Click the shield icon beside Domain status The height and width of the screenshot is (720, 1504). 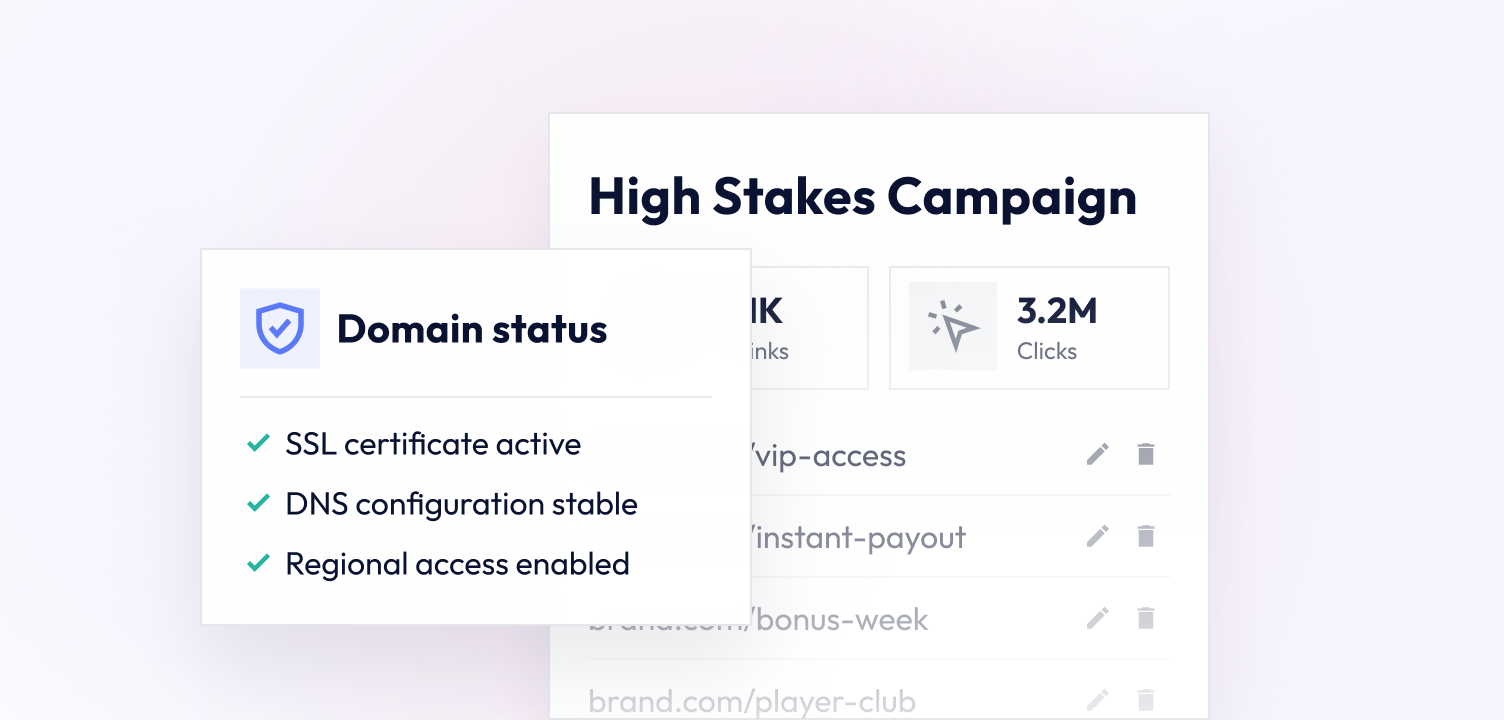(x=279, y=328)
